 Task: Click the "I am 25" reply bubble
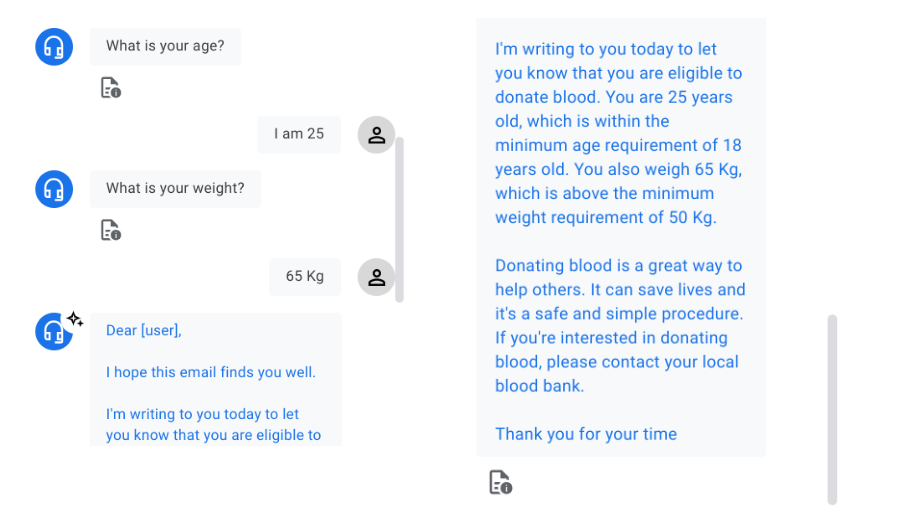point(299,134)
